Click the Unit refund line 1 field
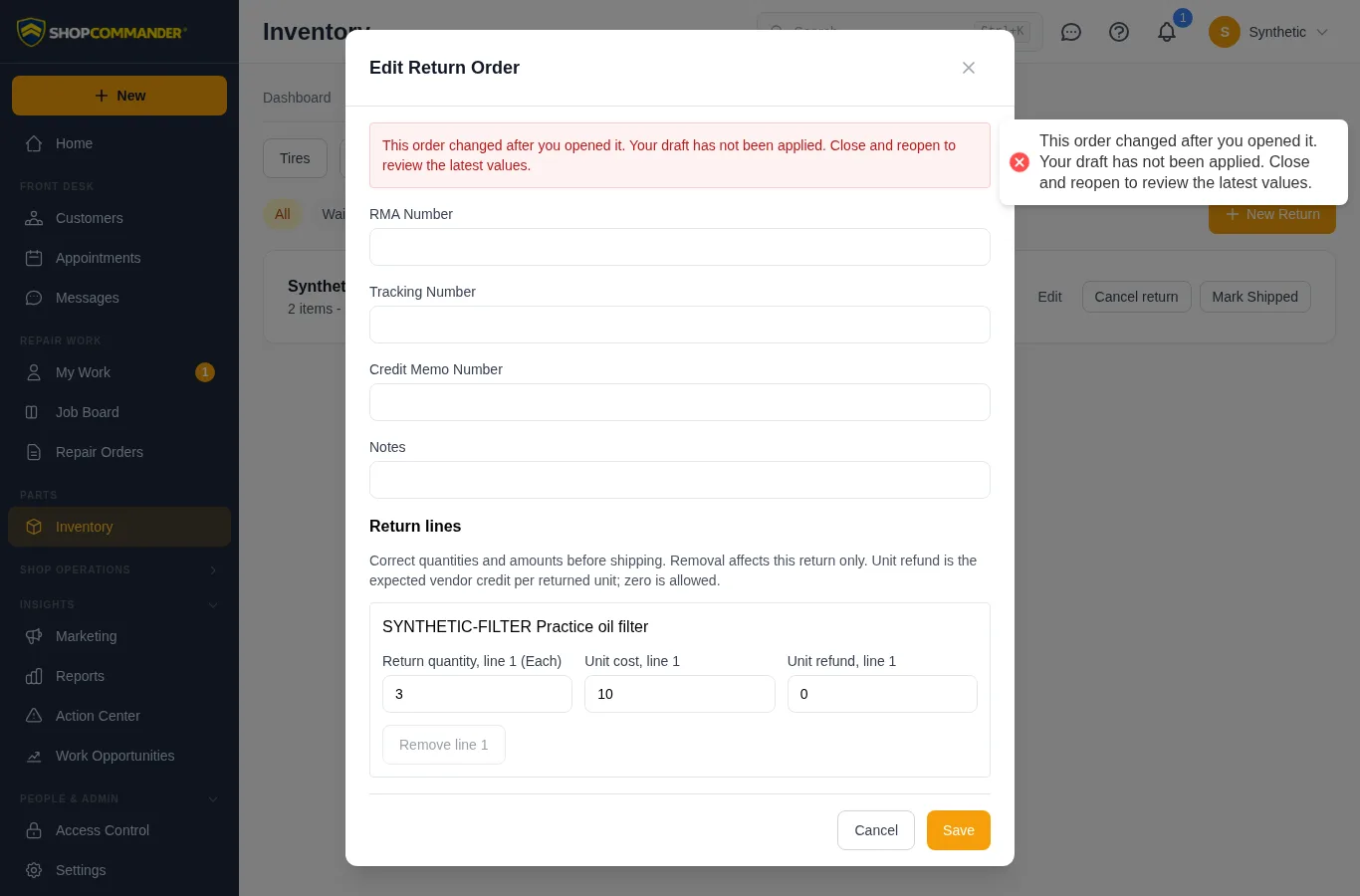 pos(882,694)
